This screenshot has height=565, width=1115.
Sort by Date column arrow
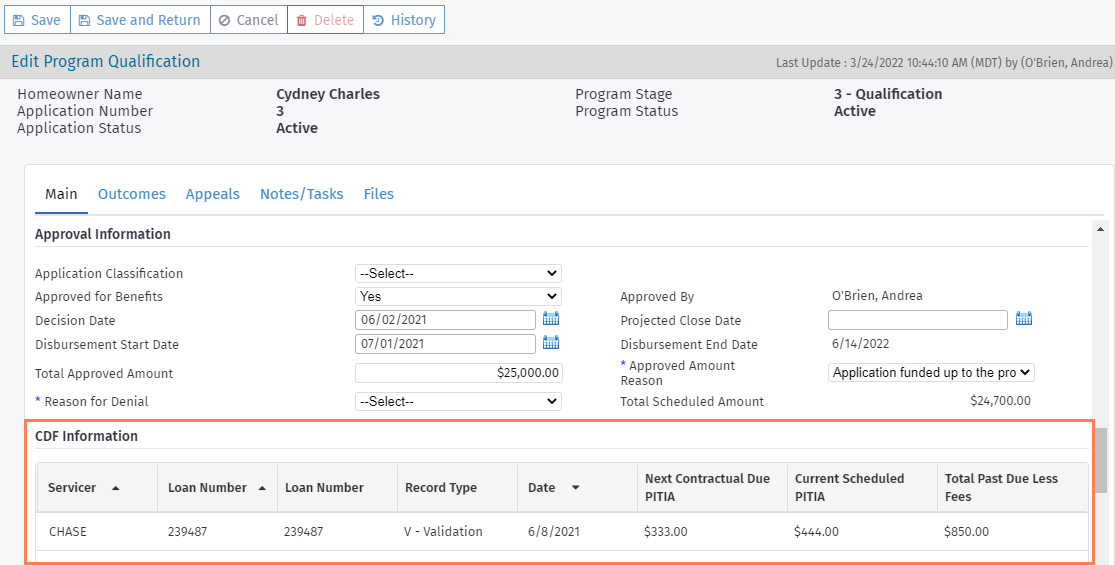pos(575,488)
